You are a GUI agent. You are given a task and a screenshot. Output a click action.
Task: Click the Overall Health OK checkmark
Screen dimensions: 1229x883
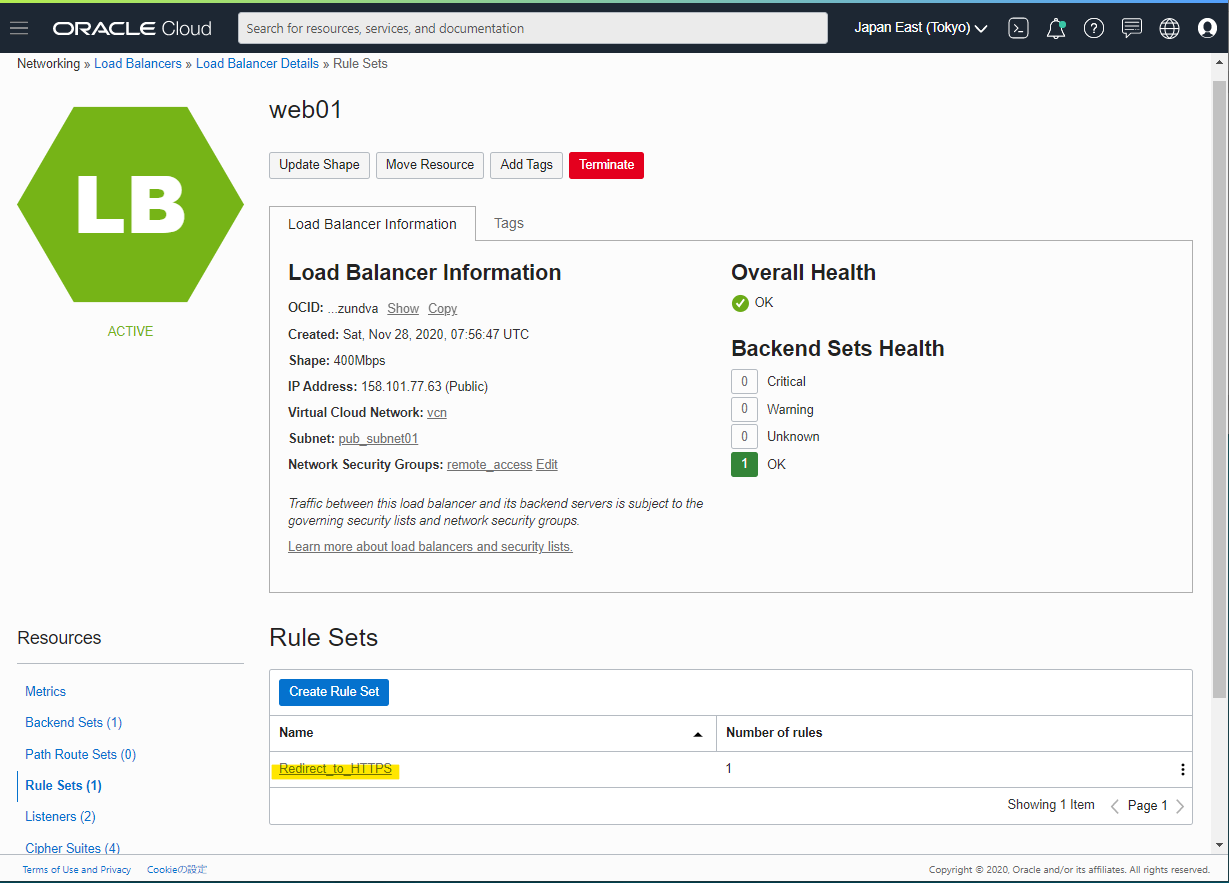(740, 303)
